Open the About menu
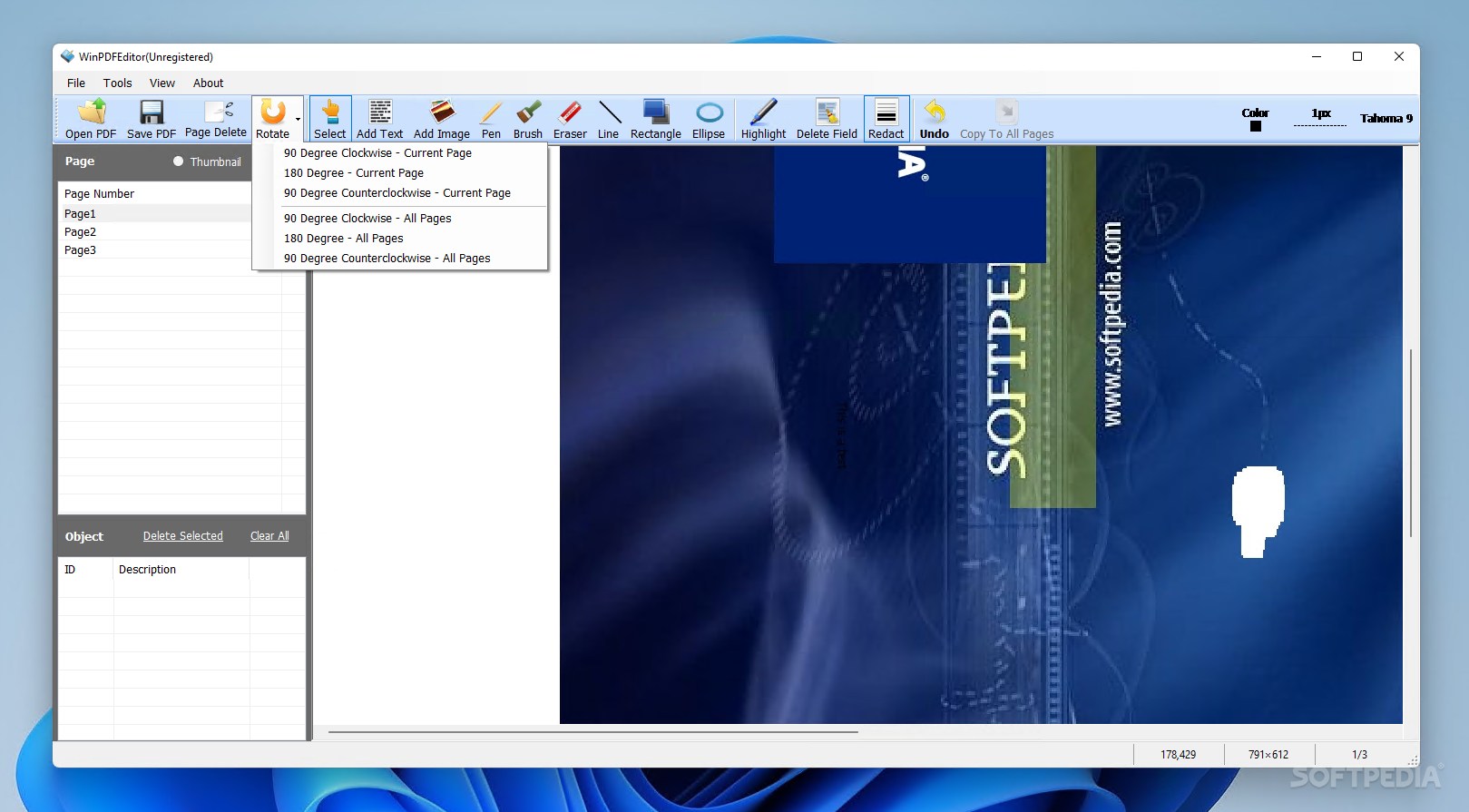The image size is (1469, 812). click(209, 83)
